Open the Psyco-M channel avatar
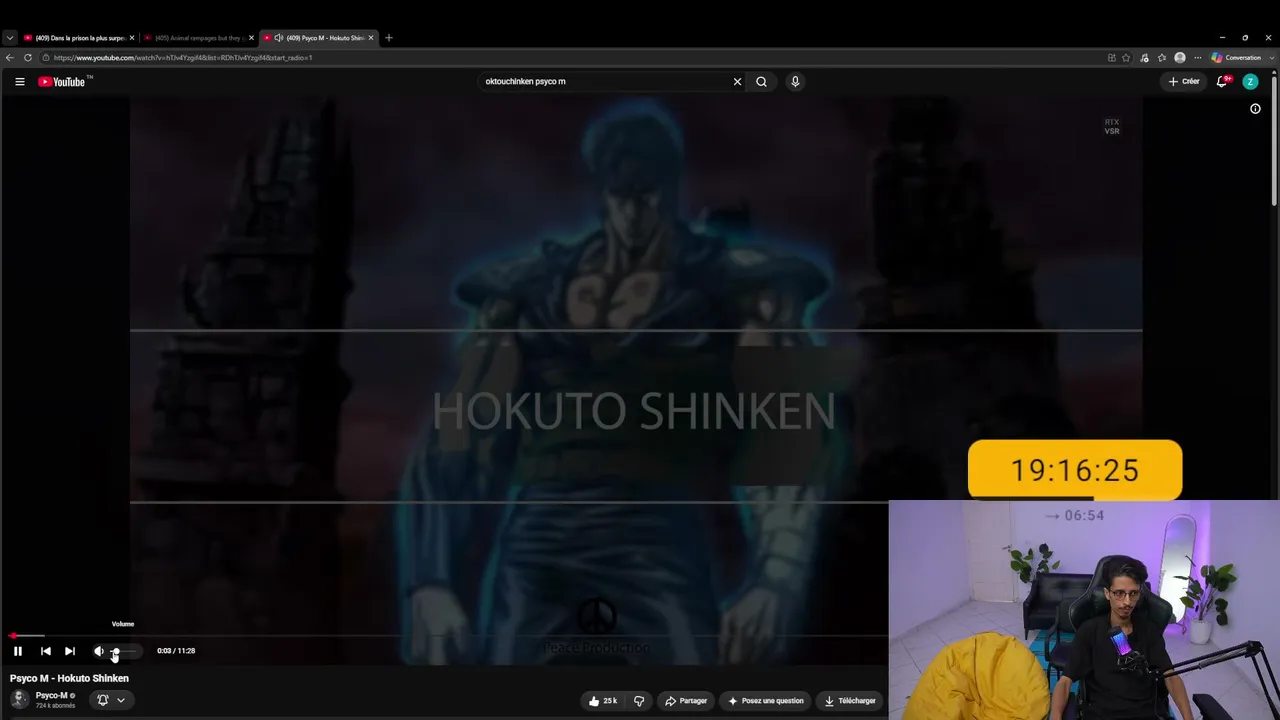Viewport: 1280px width, 720px height. pos(19,699)
